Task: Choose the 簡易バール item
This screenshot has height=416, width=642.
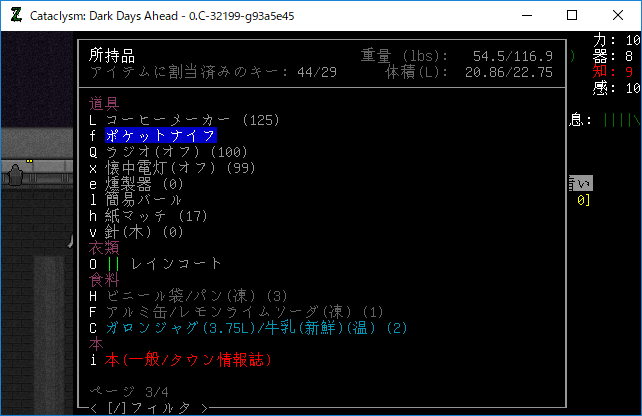Action: pyautogui.click(x=143, y=200)
